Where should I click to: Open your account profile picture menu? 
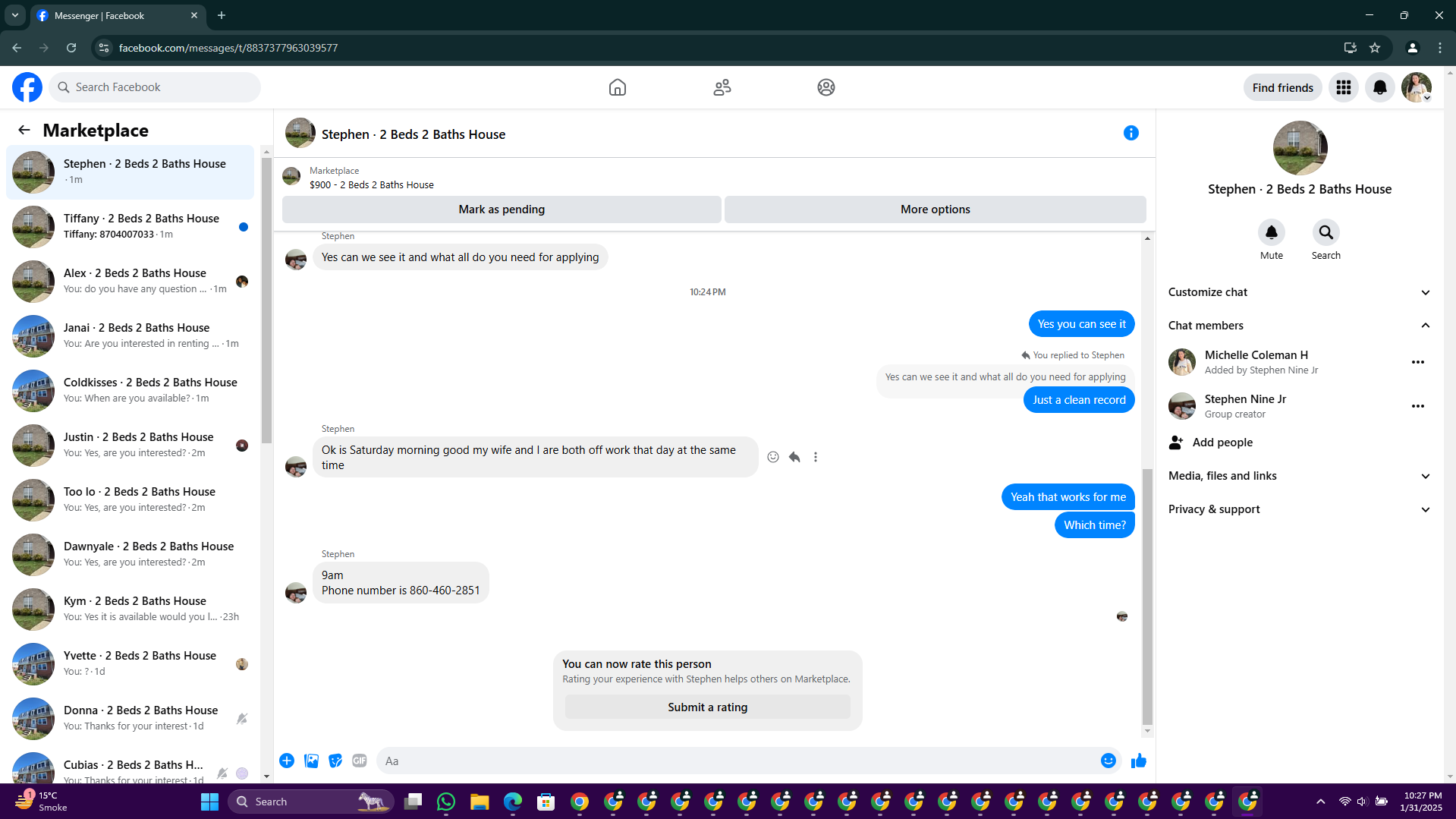1417,87
